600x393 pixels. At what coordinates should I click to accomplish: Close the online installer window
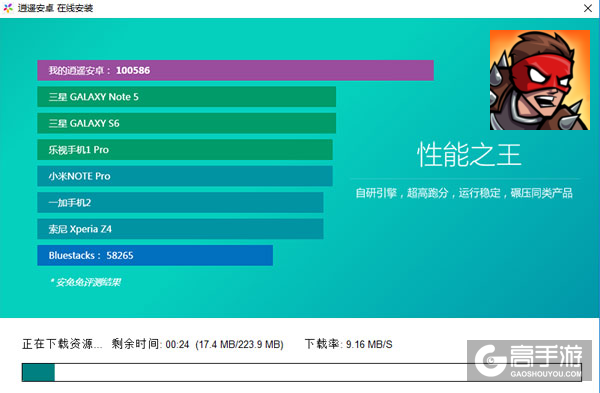pyautogui.click(x=588, y=8)
